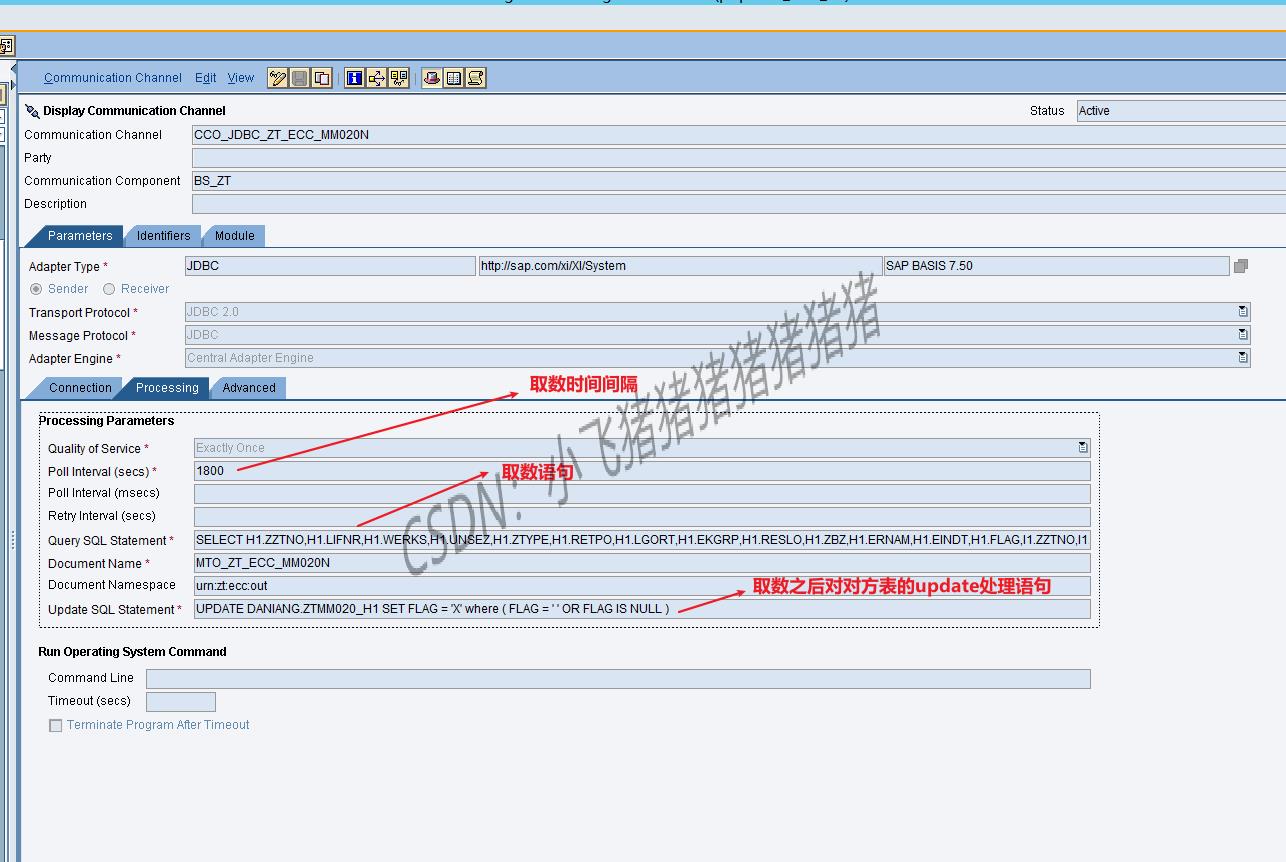Open the Connection tab
This screenshot has height=862, width=1286.
click(x=80, y=388)
